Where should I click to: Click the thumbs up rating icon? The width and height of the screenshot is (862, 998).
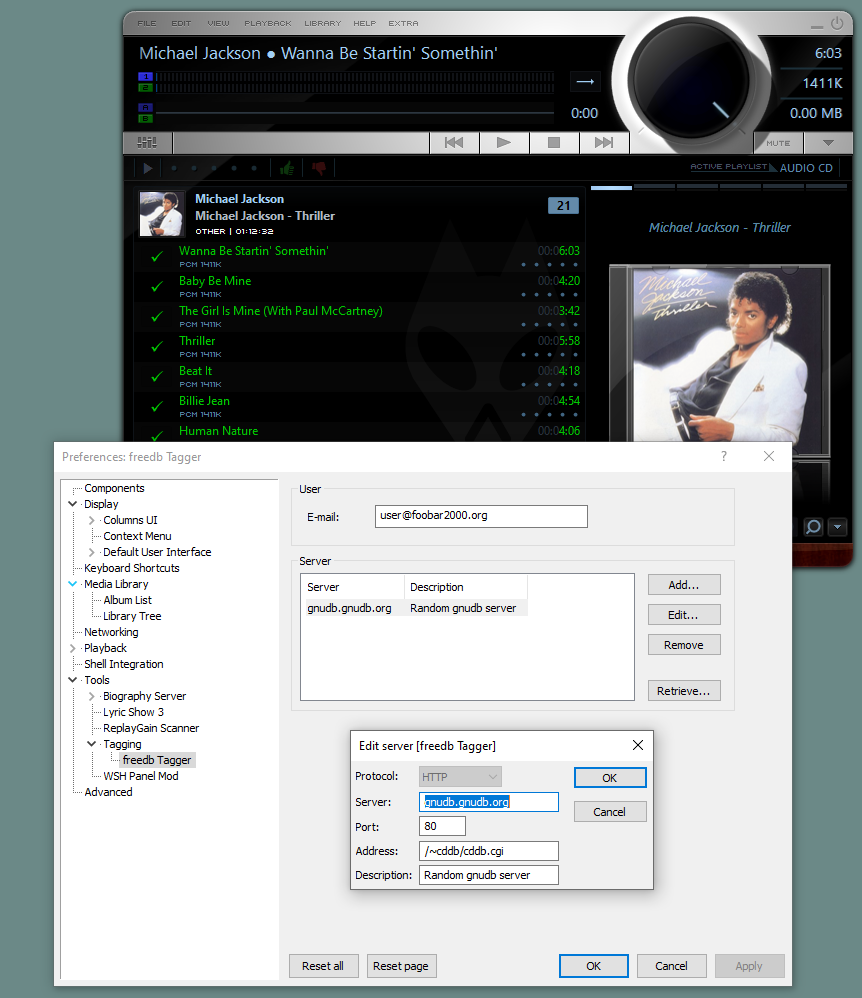(x=287, y=168)
